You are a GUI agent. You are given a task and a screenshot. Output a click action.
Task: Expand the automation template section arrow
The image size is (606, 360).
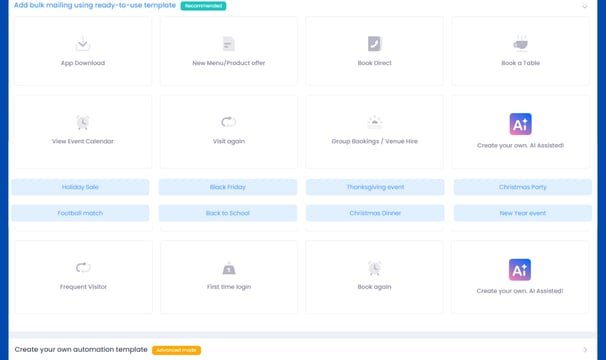pyautogui.click(x=585, y=350)
